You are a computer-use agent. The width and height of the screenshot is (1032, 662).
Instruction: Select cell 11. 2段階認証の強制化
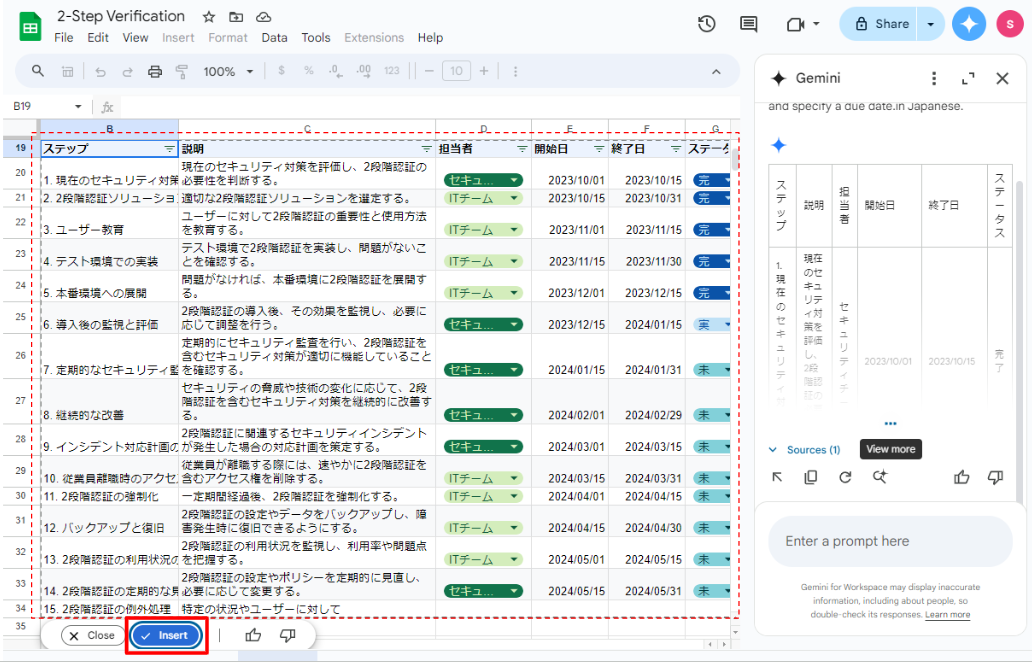coord(110,496)
